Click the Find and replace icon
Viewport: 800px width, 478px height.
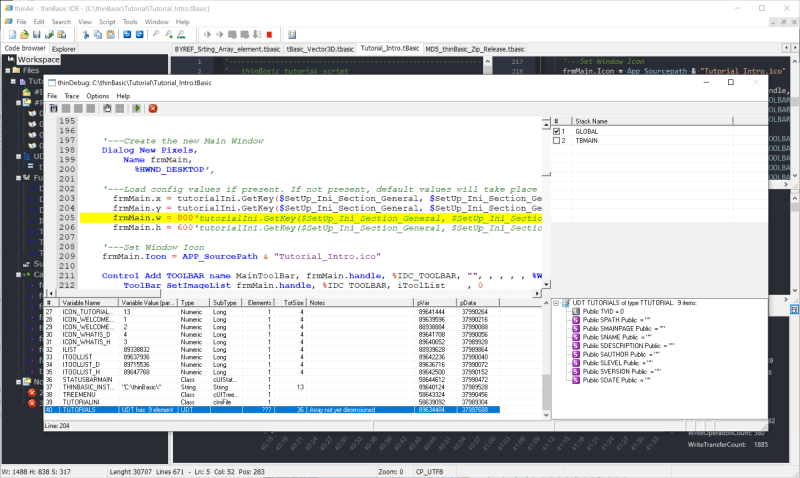tap(181, 35)
